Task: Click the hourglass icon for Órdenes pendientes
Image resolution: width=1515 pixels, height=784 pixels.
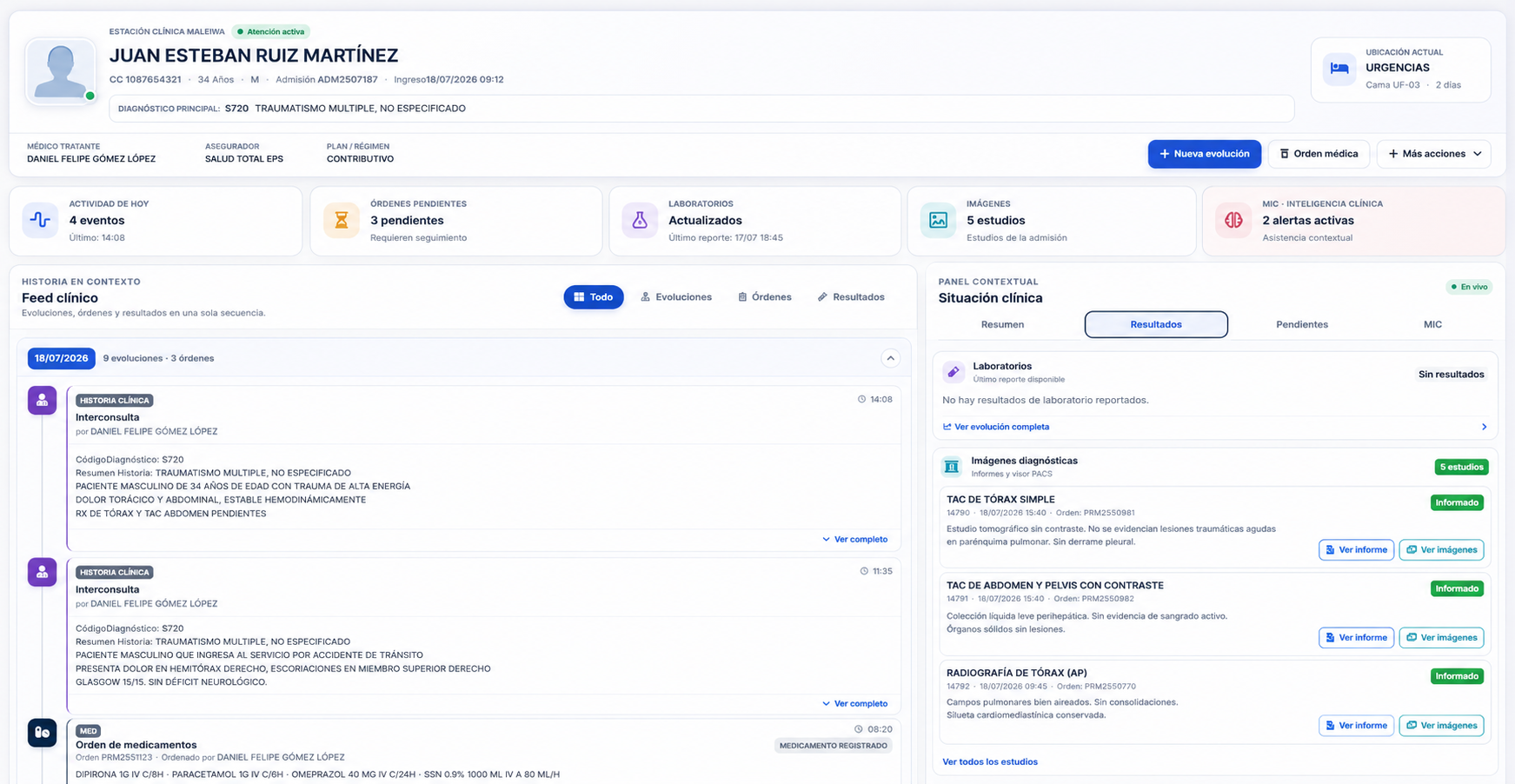Action: point(342,220)
